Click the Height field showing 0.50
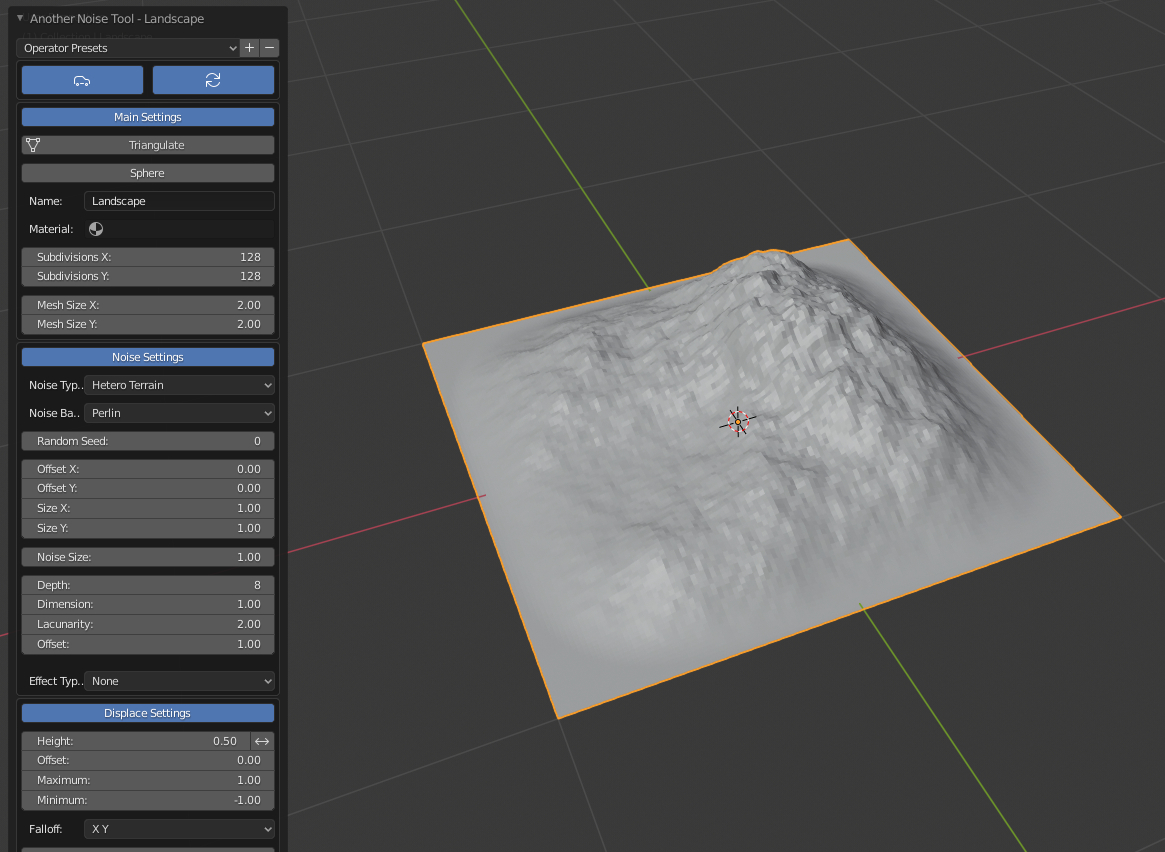 pyautogui.click(x=135, y=741)
